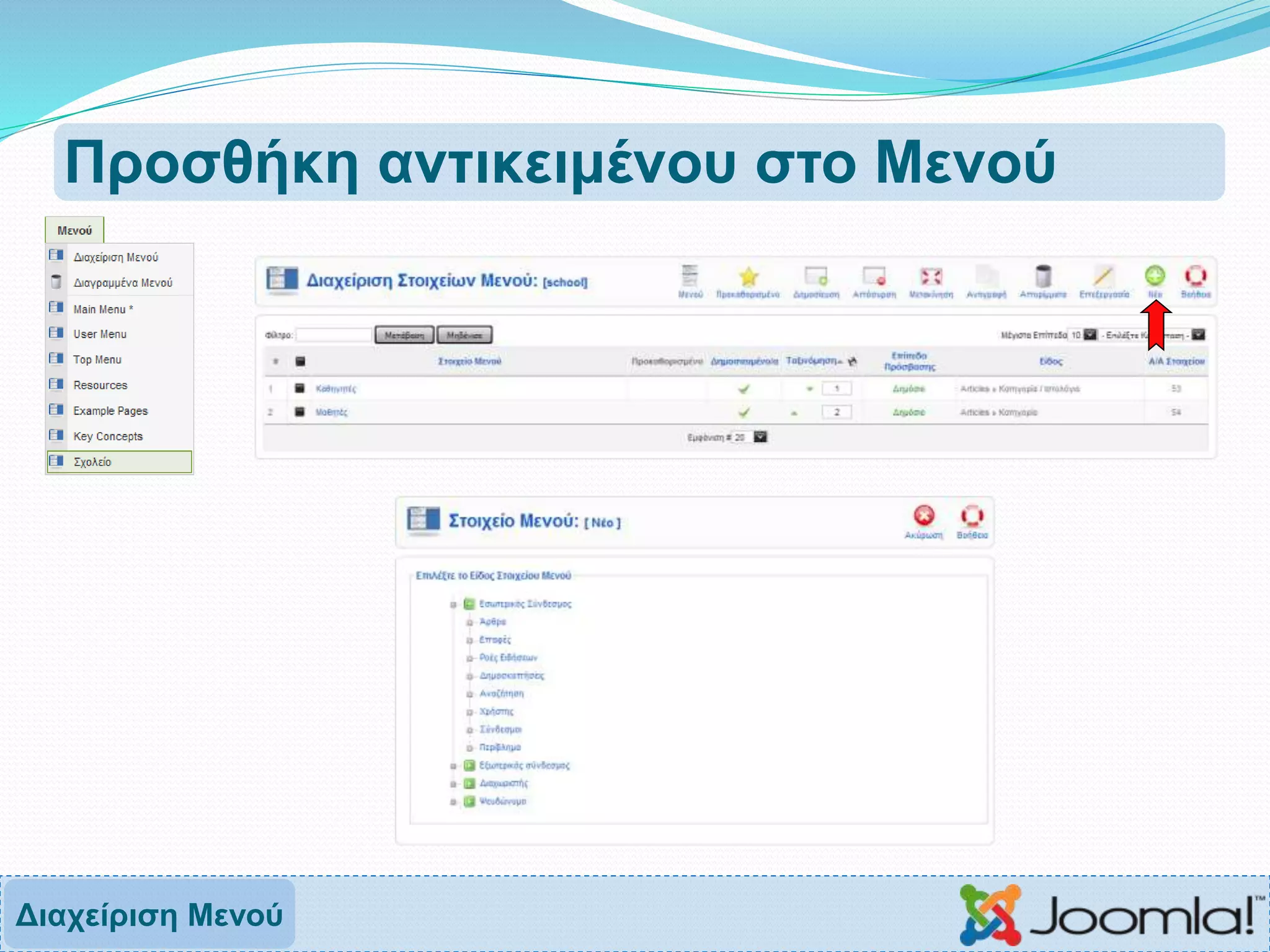Click the star Προκαθορισμένο (Default) icon
1270x952 pixels.
point(748,276)
